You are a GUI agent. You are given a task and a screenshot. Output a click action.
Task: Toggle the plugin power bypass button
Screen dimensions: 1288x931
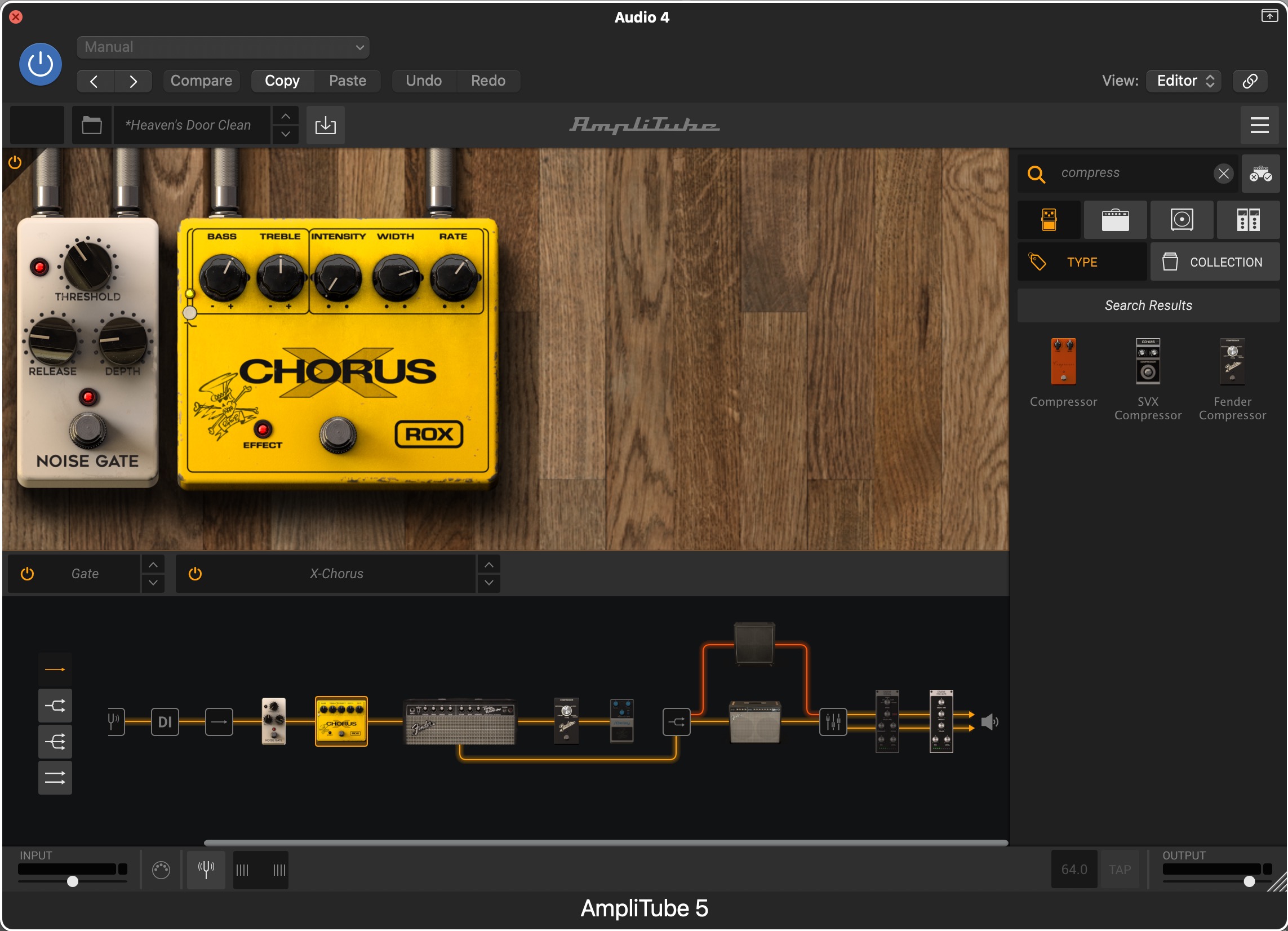point(41,64)
